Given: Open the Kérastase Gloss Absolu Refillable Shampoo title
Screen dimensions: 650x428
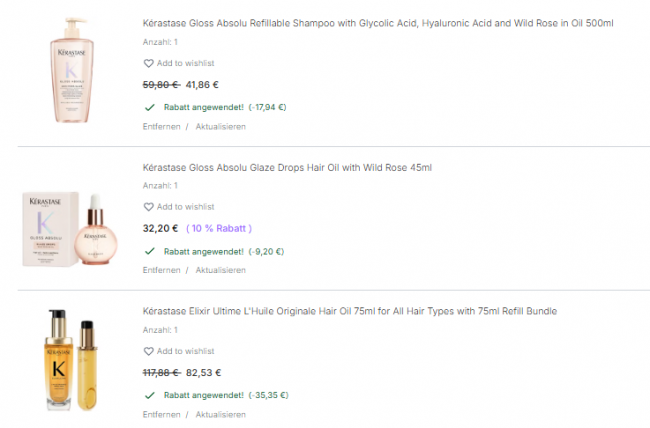Looking at the screenshot, I should pyautogui.click(x=378, y=23).
